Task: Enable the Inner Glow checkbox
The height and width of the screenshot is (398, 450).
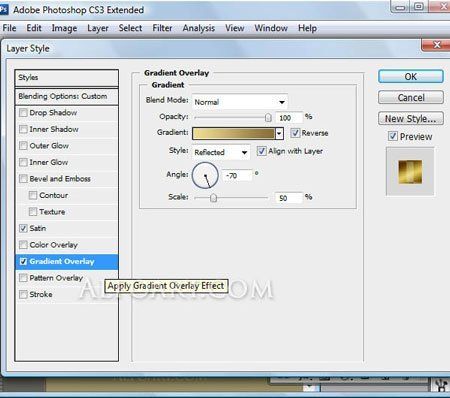Action: click(x=23, y=162)
